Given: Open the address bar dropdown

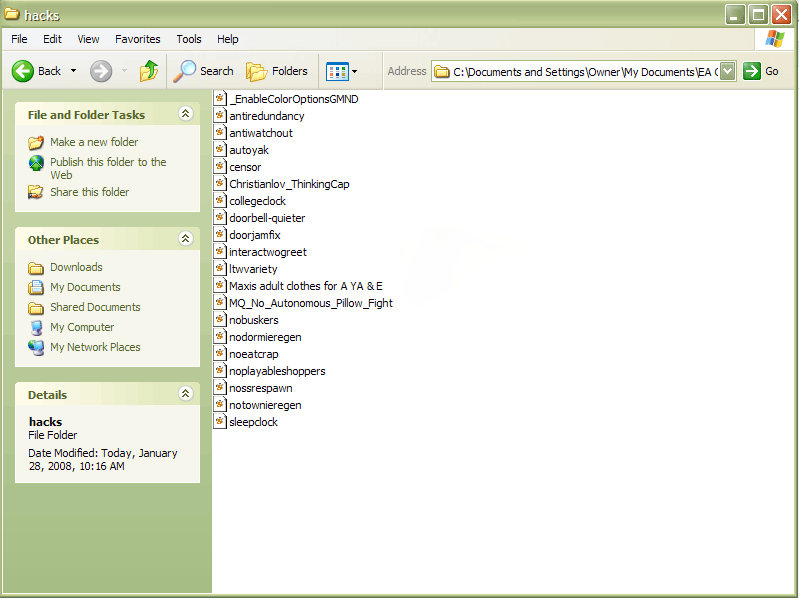Looking at the screenshot, I should (x=728, y=71).
